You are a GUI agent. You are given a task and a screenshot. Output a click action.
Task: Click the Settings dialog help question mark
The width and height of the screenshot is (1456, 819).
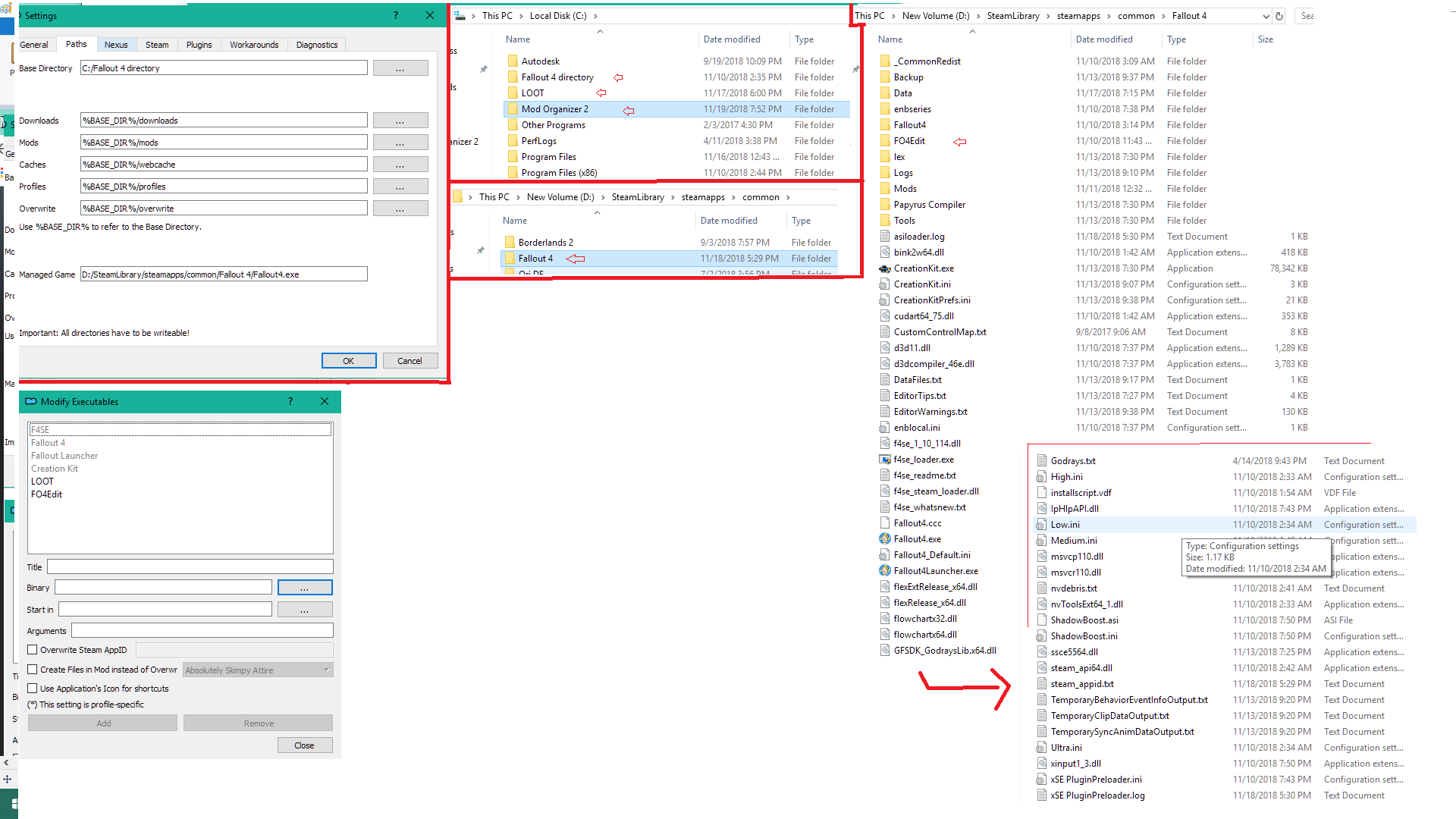395,15
